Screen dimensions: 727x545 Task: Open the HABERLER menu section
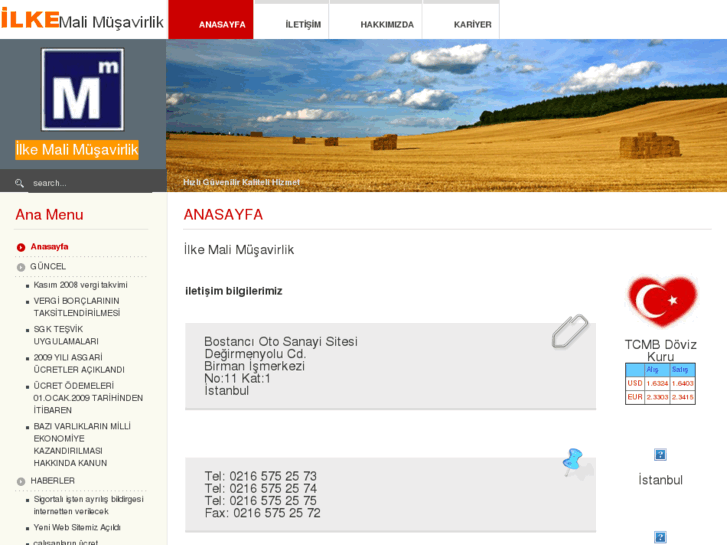pyautogui.click(x=52, y=481)
